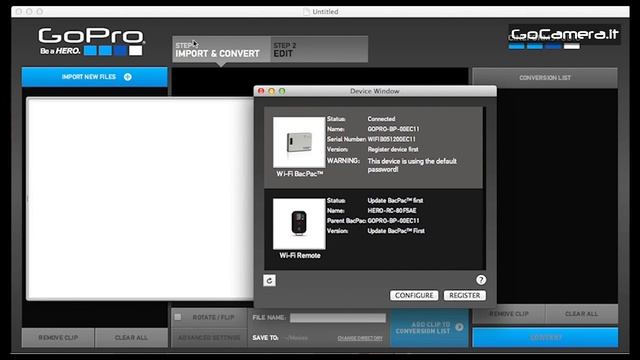
Task: Minimize the Device Window
Action: 271,91
